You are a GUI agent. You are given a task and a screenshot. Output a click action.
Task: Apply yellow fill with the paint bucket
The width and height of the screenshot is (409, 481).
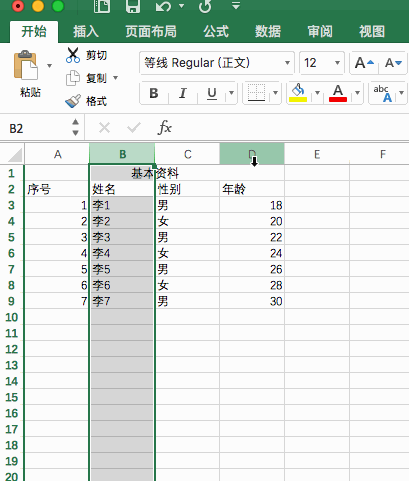coord(298,93)
